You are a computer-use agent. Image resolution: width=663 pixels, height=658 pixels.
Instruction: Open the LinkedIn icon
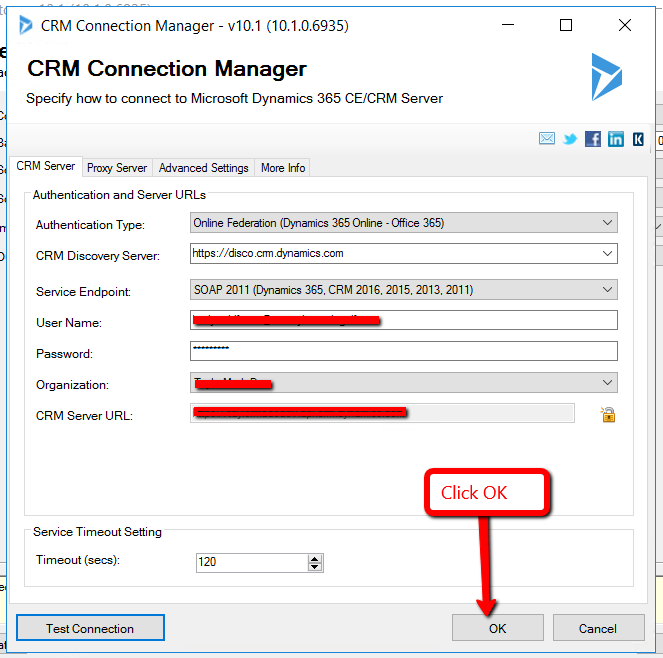tap(616, 139)
